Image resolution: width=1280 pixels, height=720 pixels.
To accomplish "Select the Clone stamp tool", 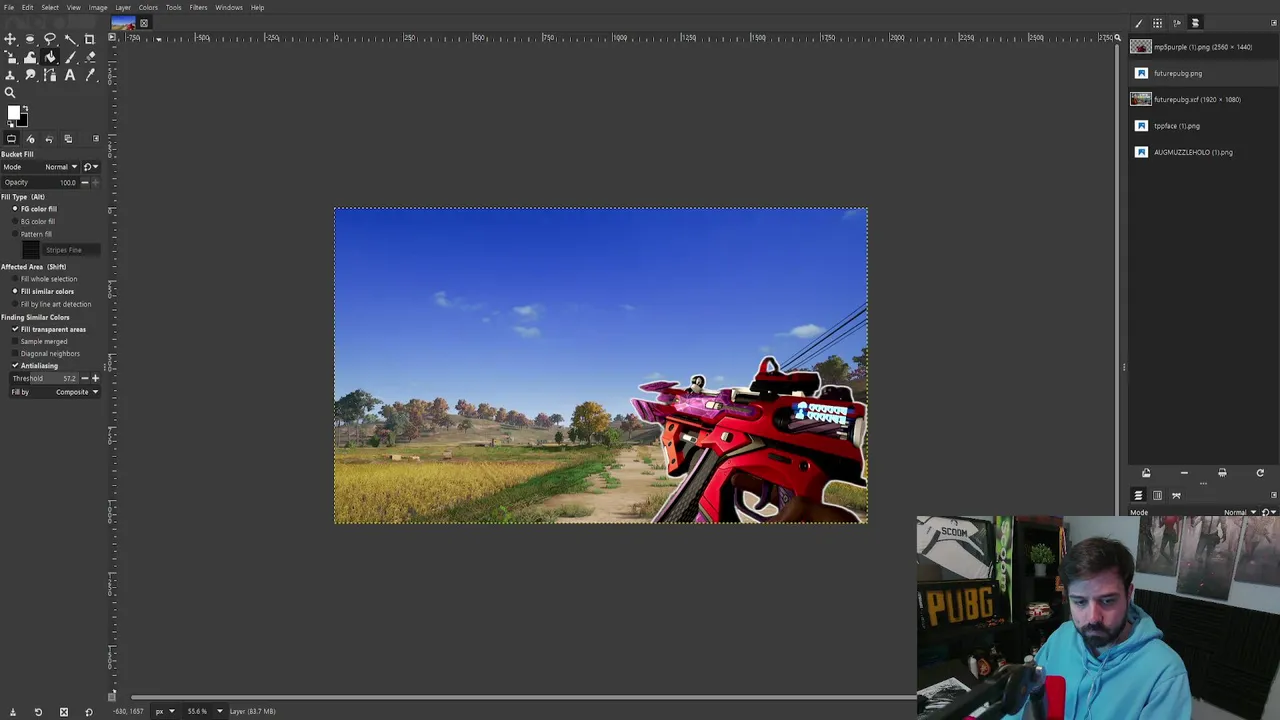I will pos(10,75).
